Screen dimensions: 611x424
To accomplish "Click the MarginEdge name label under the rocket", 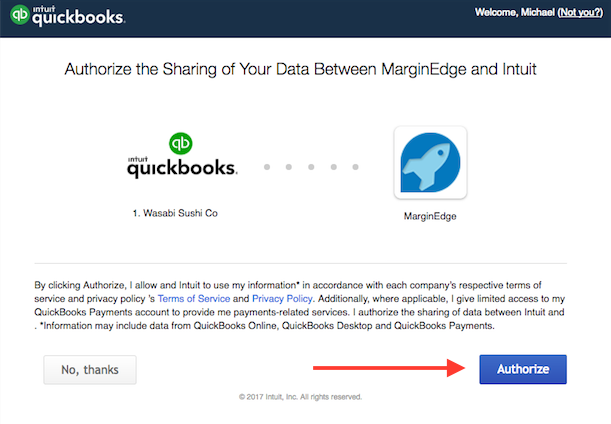I will (430, 215).
